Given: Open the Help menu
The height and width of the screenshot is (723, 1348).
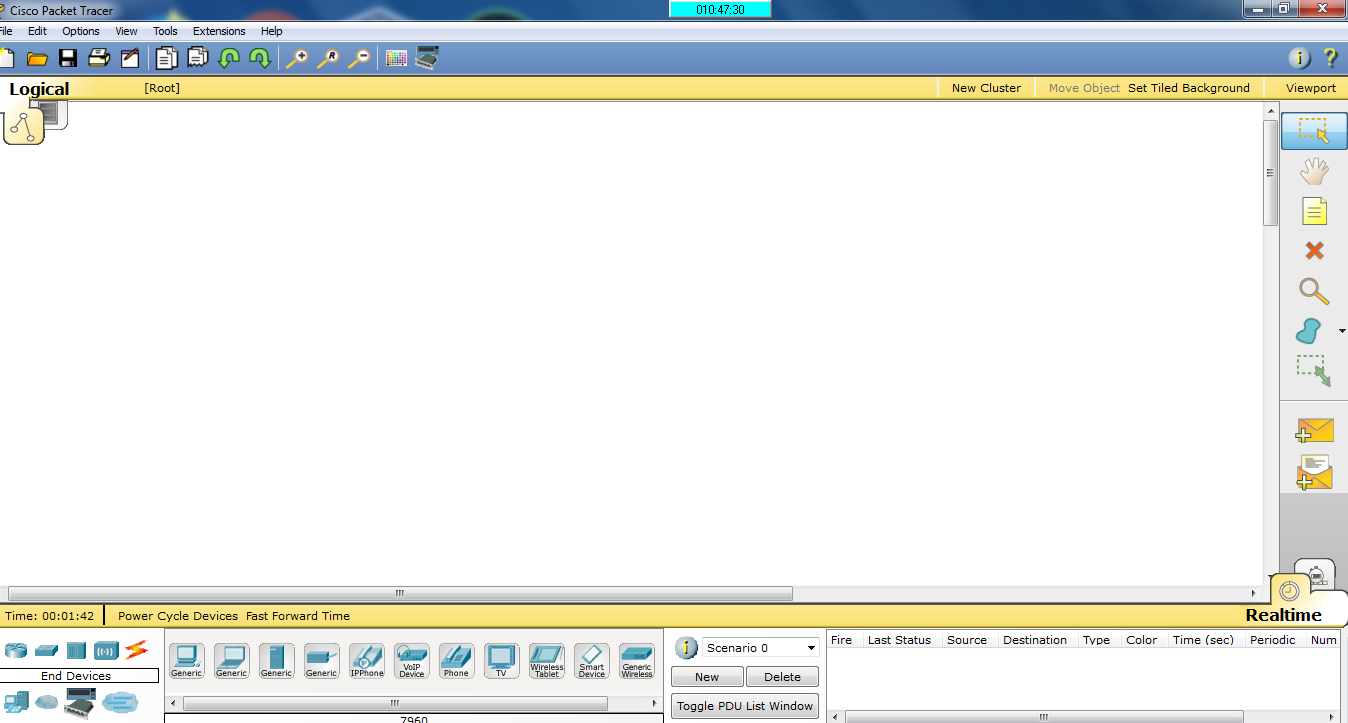Looking at the screenshot, I should click(271, 31).
